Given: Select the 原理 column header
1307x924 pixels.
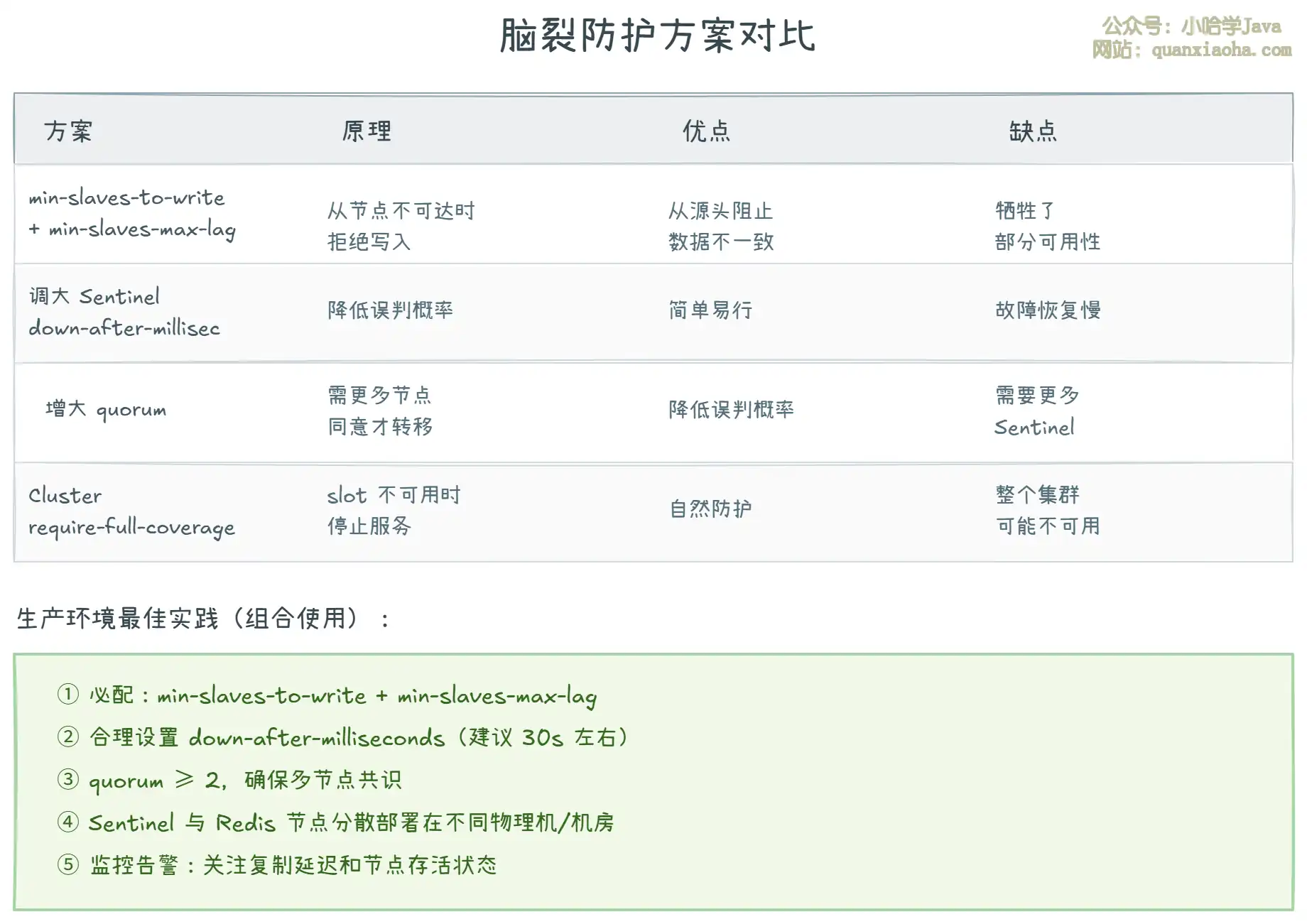Looking at the screenshot, I should pyautogui.click(x=367, y=131).
